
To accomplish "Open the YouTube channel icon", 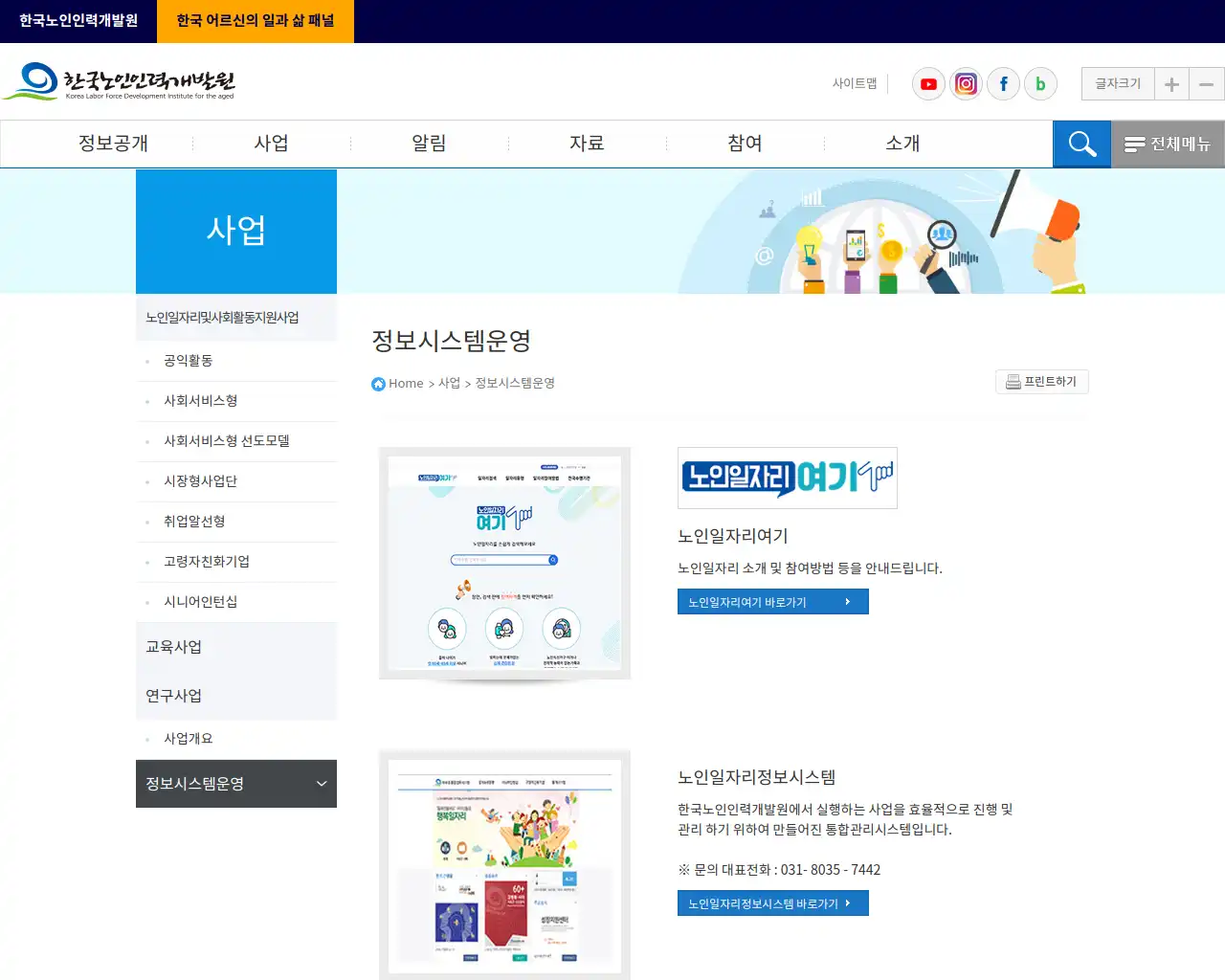I will 928,84.
